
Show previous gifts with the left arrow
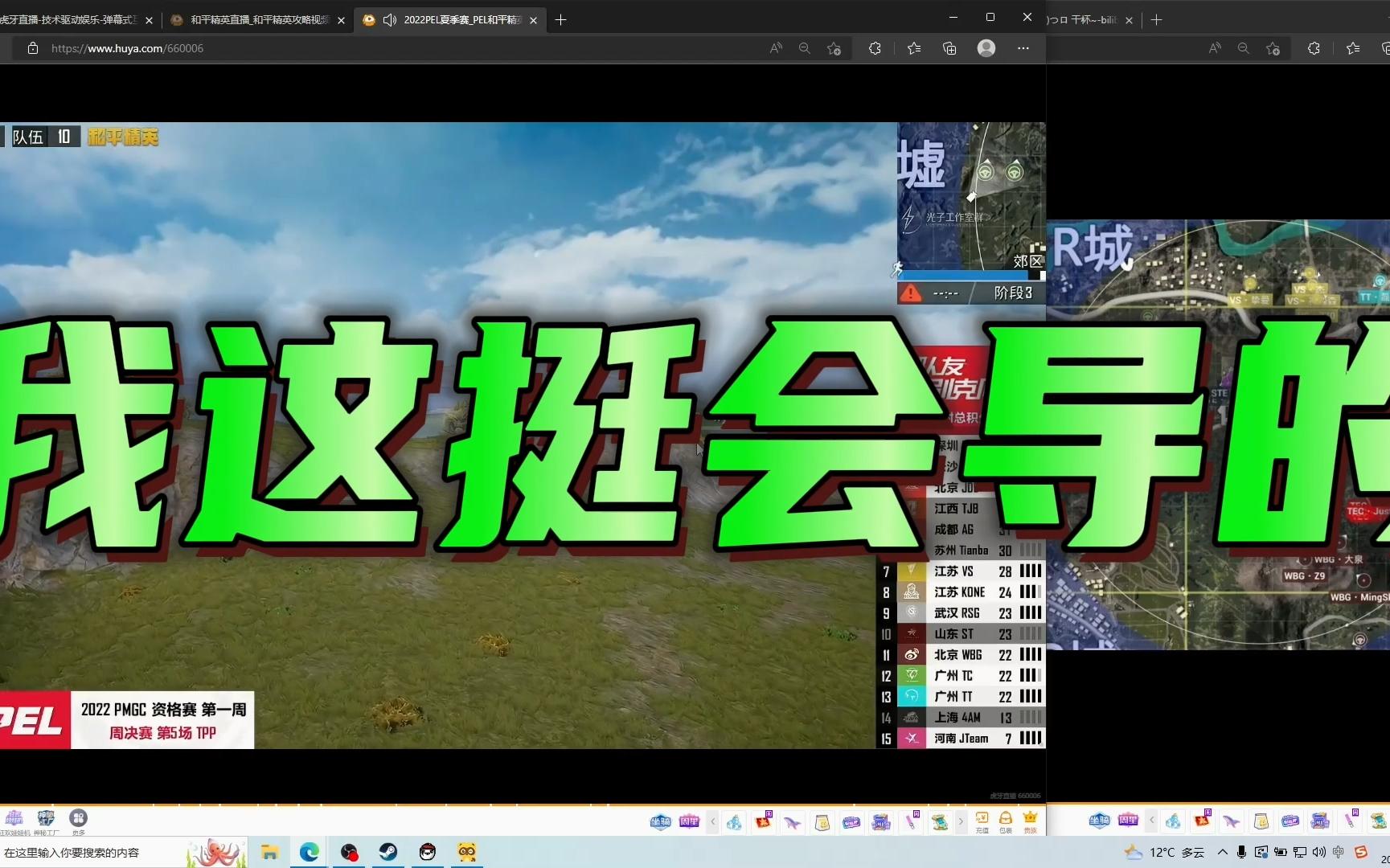pyautogui.click(x=712, y=821)
